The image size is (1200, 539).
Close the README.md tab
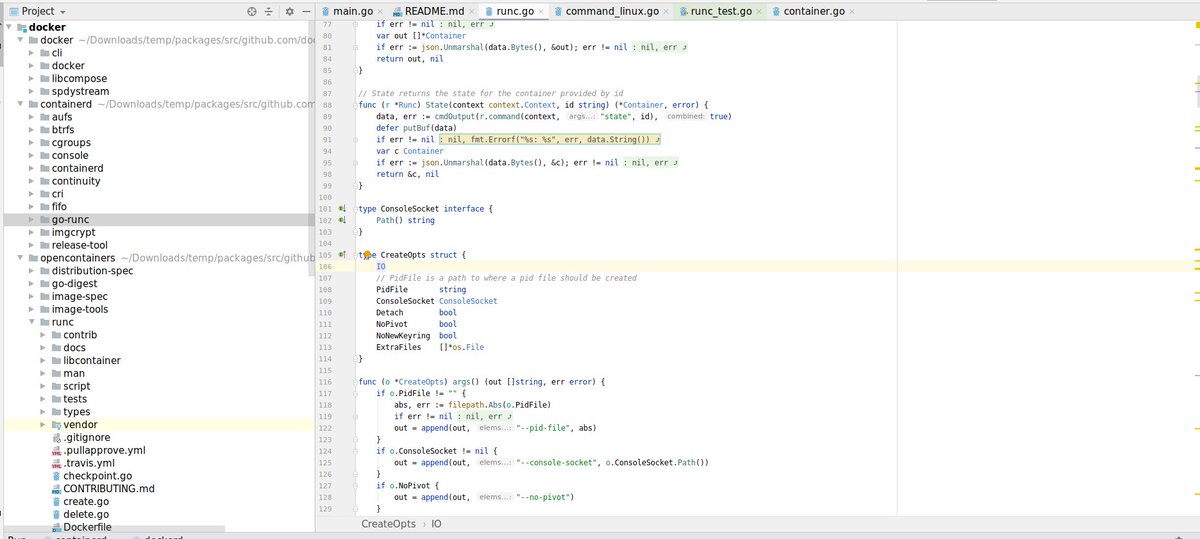(x=472, y=11)
